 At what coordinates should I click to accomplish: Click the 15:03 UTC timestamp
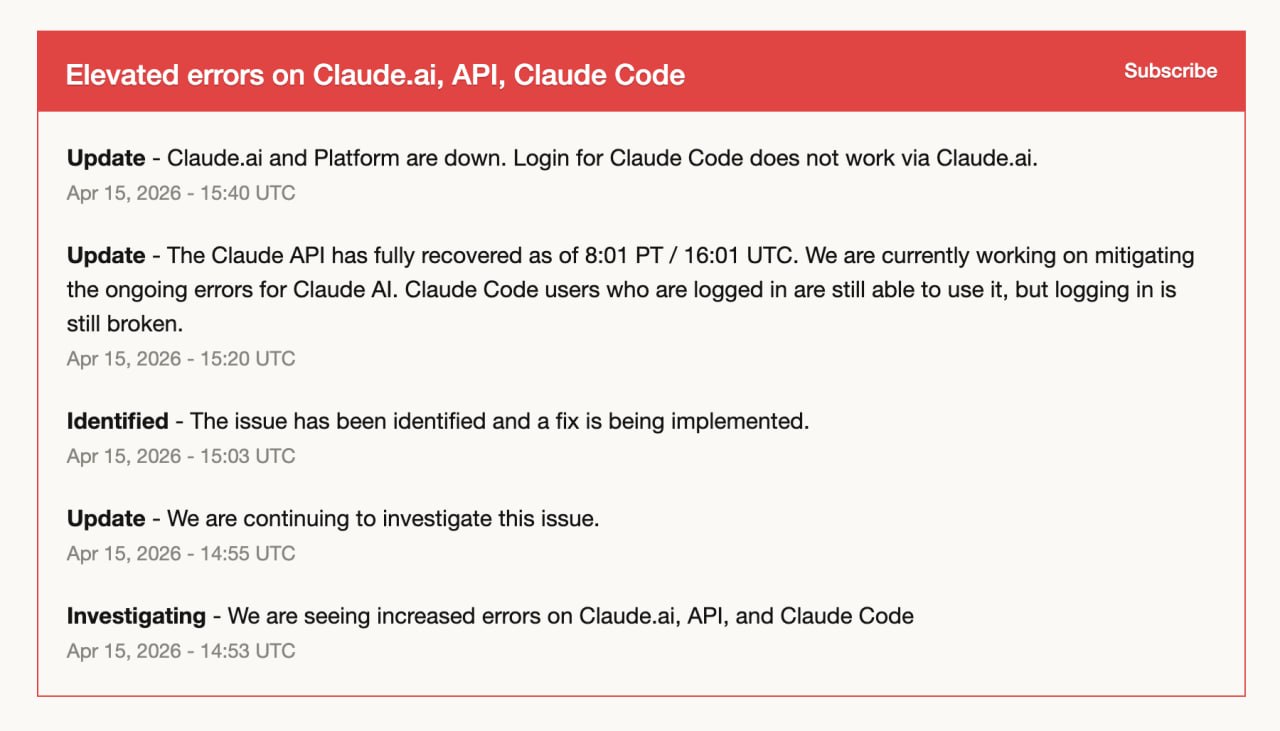pos(181,456)
